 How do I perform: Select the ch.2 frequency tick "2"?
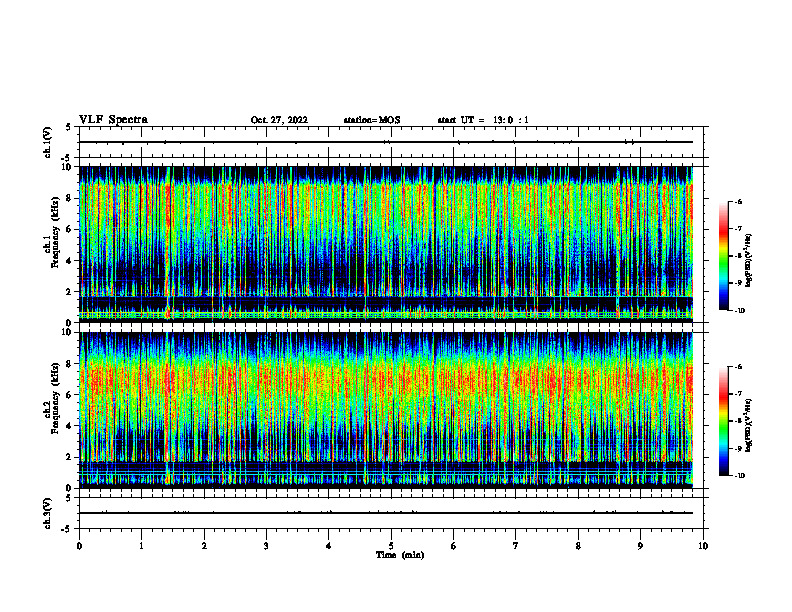[69, 457]
